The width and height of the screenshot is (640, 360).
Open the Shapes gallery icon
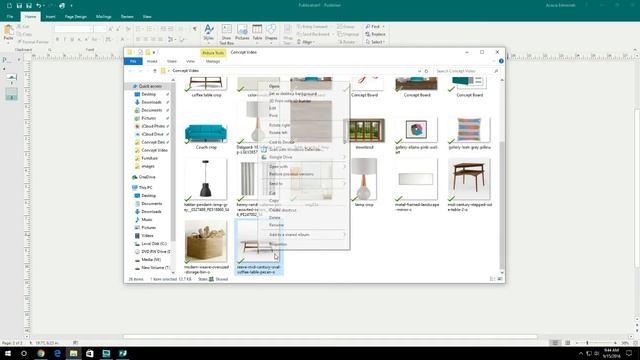[x=271, y=32]
